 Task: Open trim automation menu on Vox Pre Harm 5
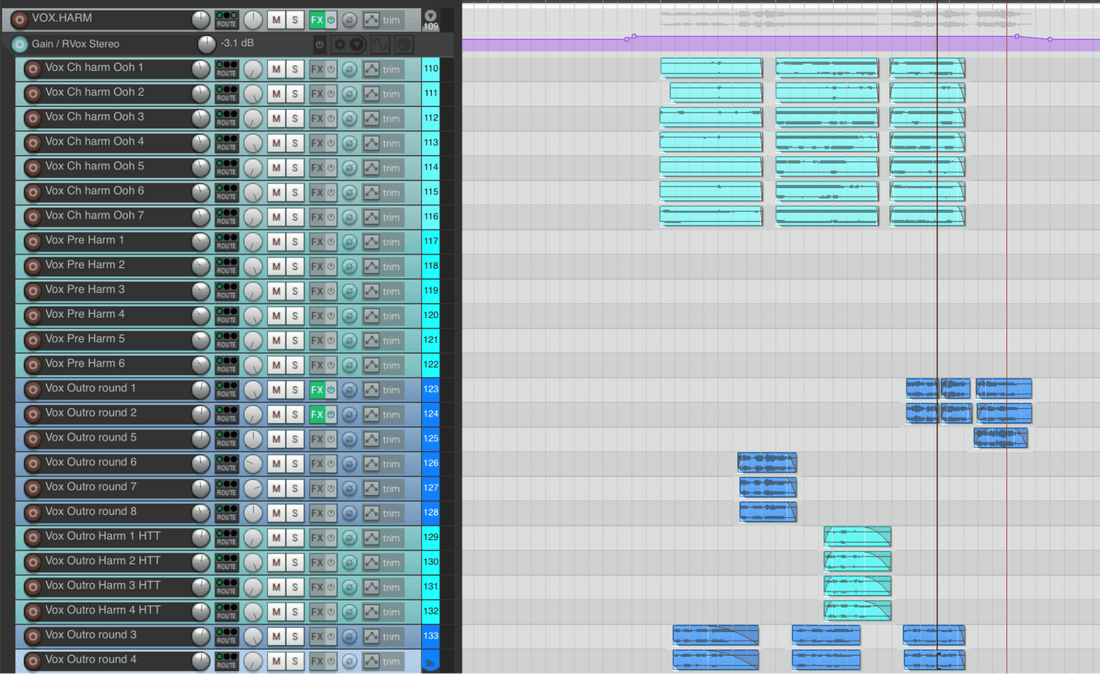[391, 340]
